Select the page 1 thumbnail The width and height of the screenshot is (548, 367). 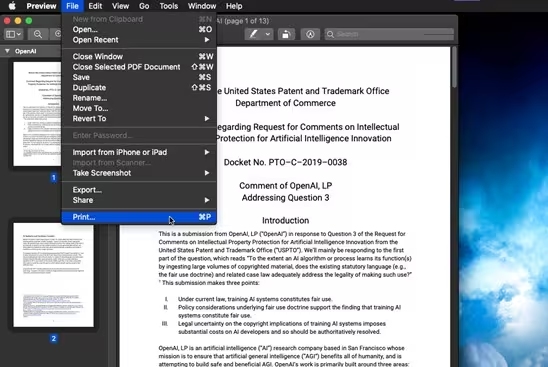(x=37, y=114)
